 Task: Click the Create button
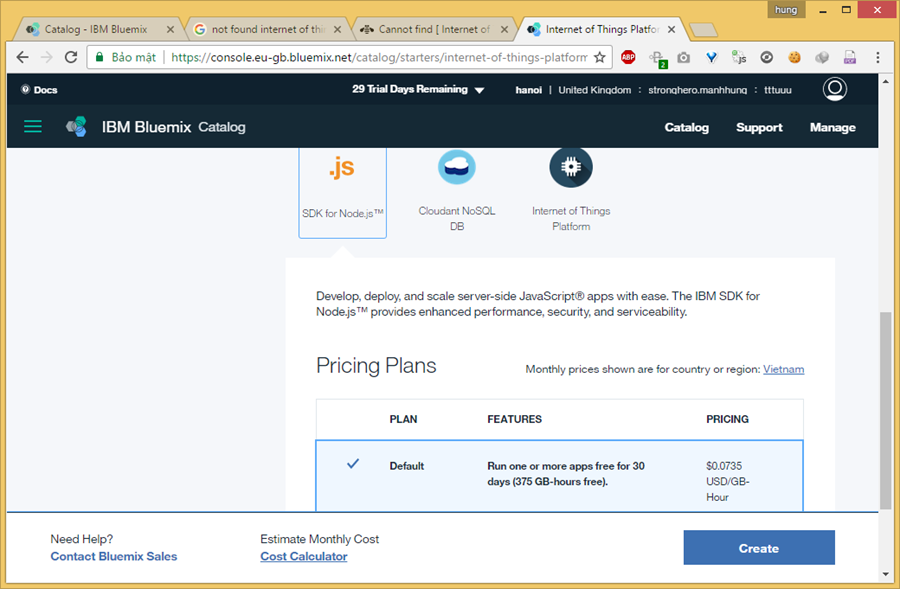[x=758, y=548]
